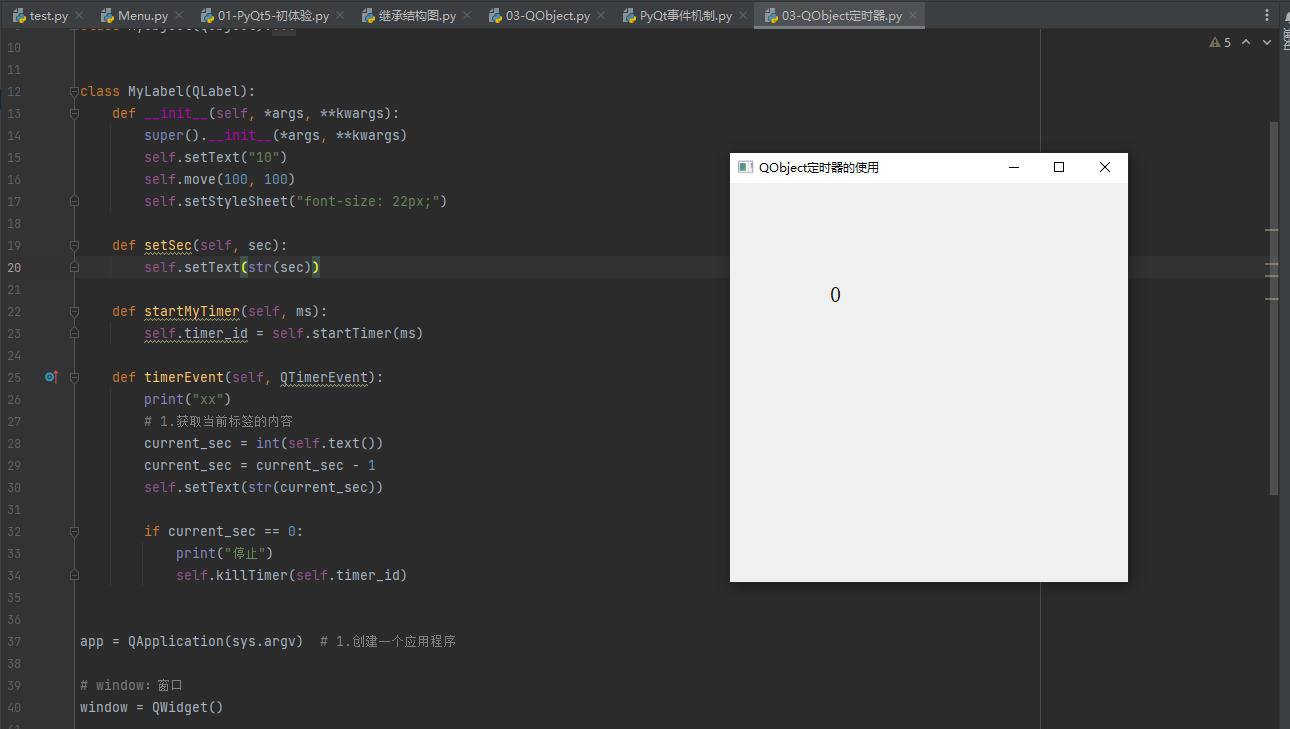1290x729 pixels.
Task: Close the PyQt事件机制.py tab
Action: pos(743,16)
